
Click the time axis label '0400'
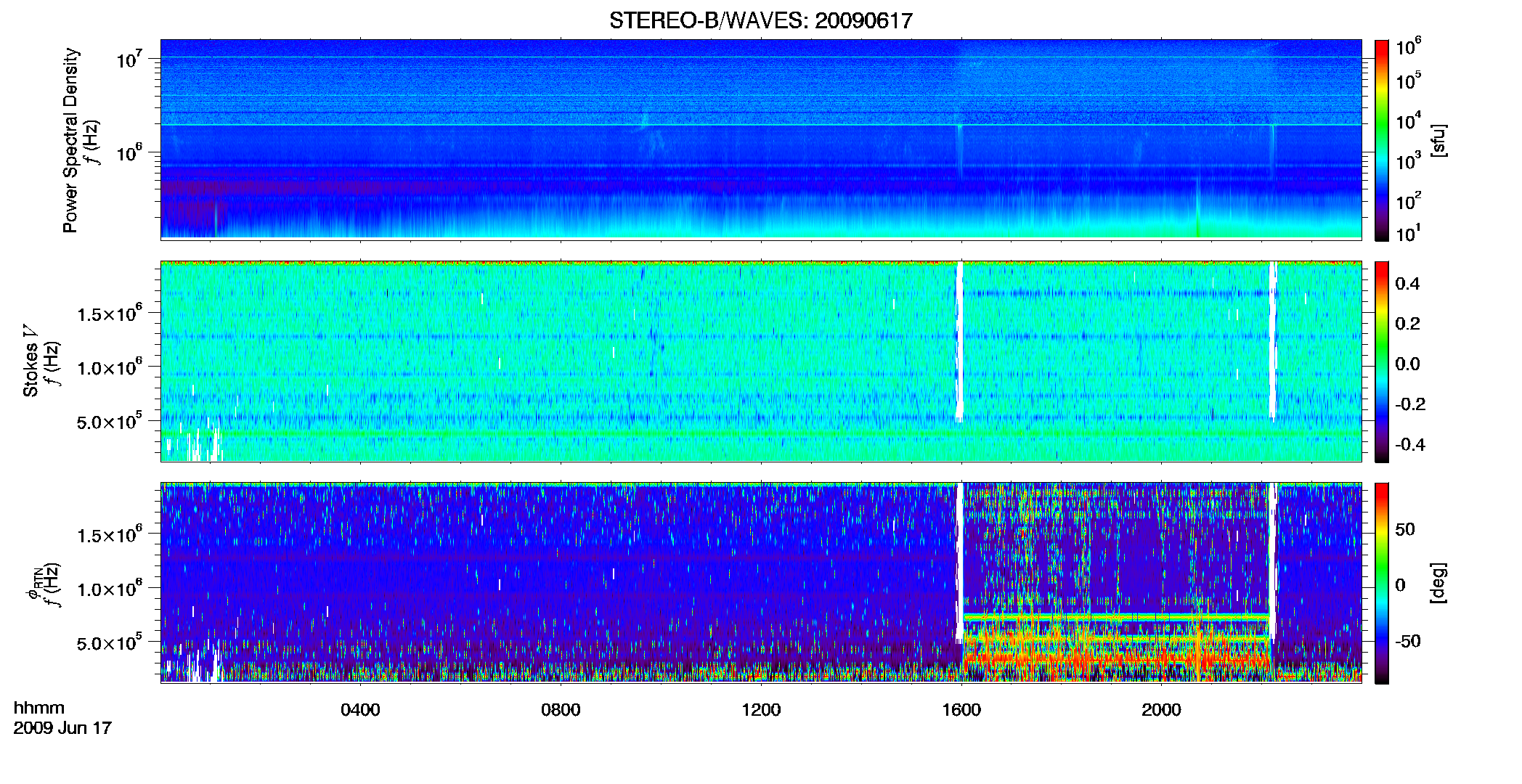(360, 709)
